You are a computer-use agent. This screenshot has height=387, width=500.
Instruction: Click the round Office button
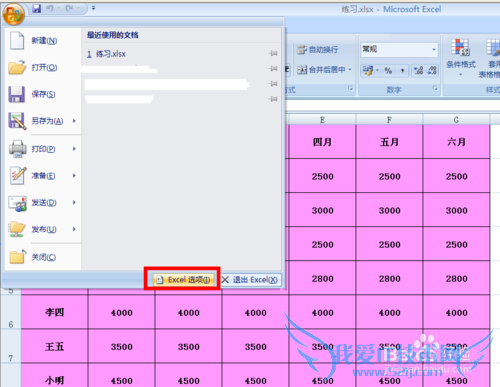(x=13, y=14)
